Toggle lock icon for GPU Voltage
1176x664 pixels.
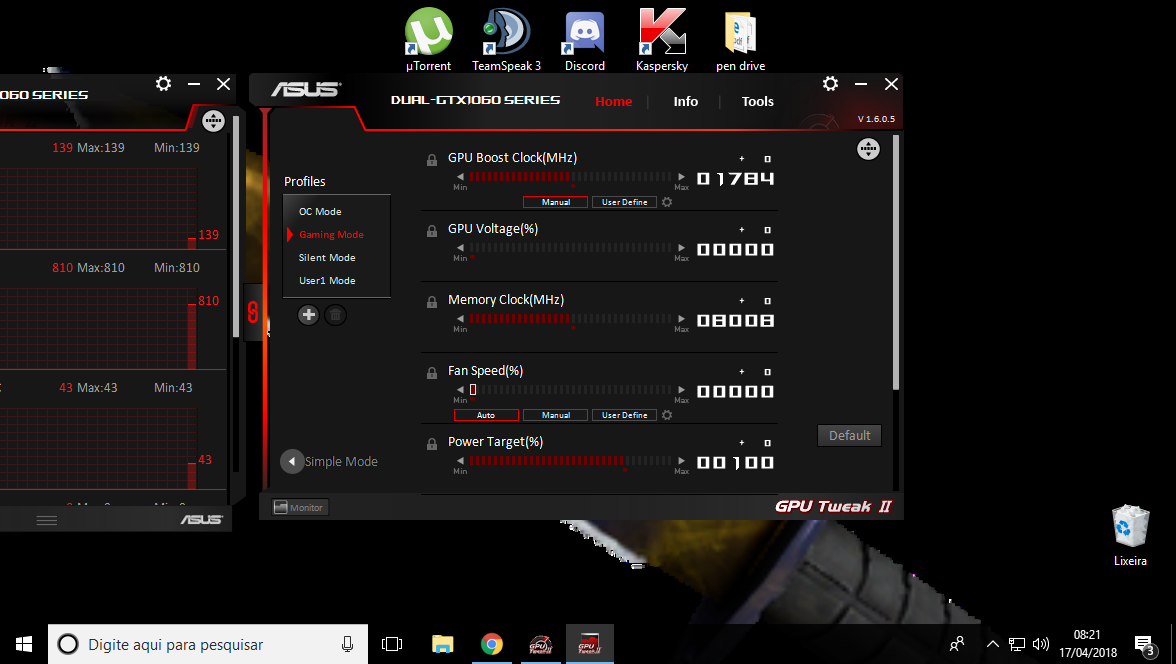point(432,231)
